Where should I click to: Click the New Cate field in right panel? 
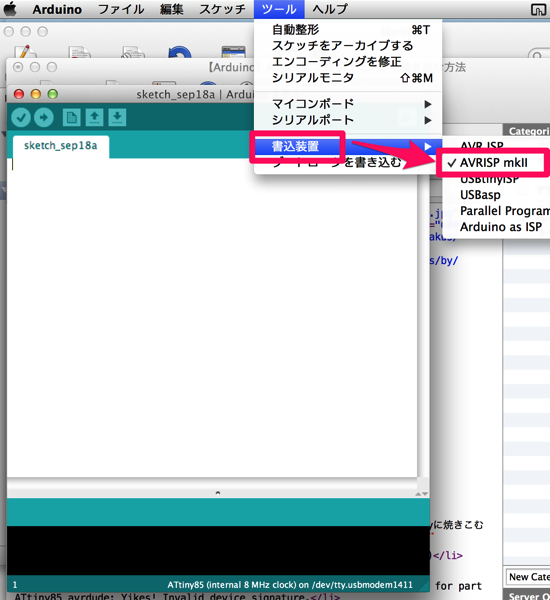point(528,577)
